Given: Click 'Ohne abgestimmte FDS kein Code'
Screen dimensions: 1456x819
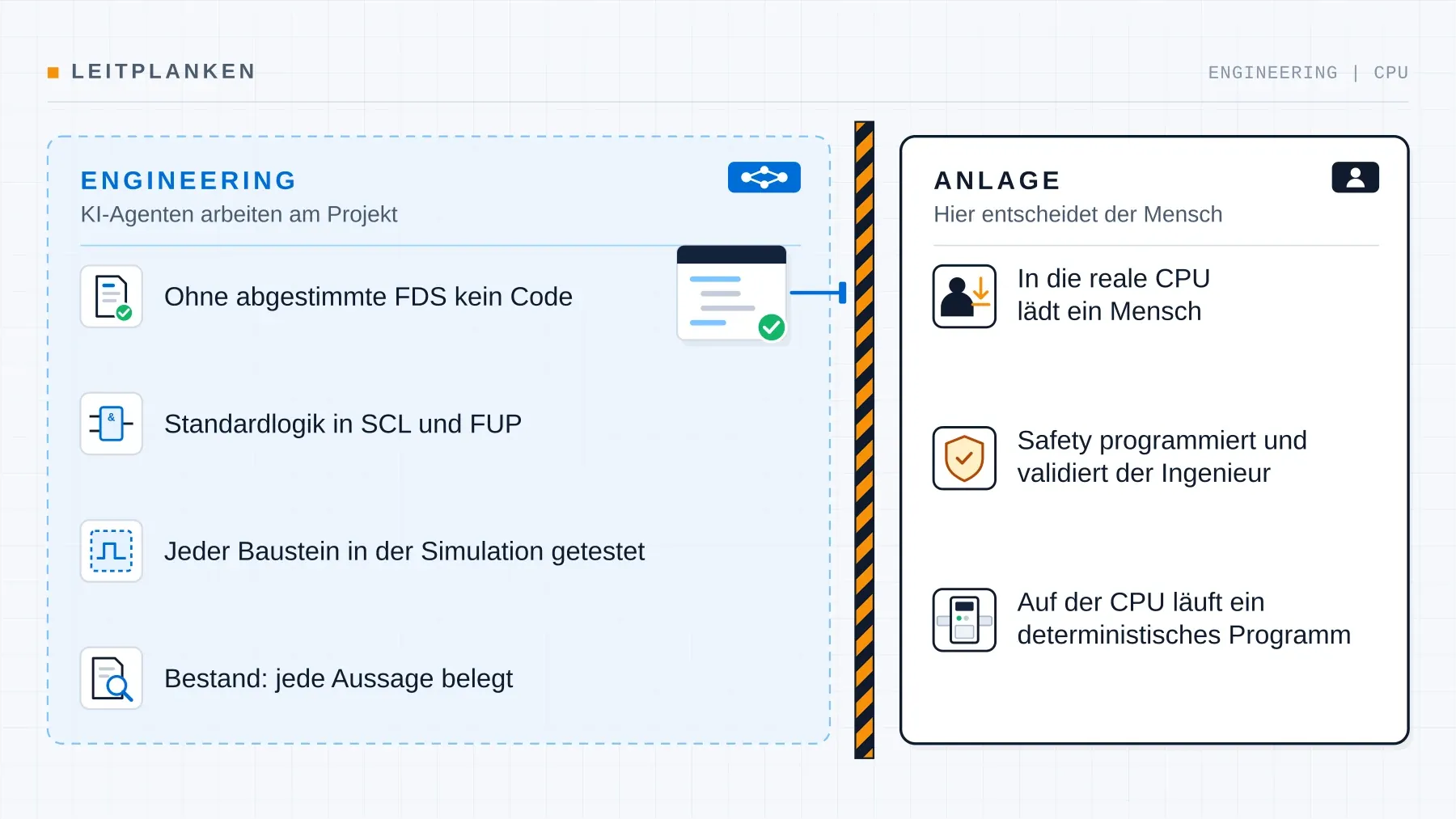Looking at the screenshot, I should (x=368, y=297).
